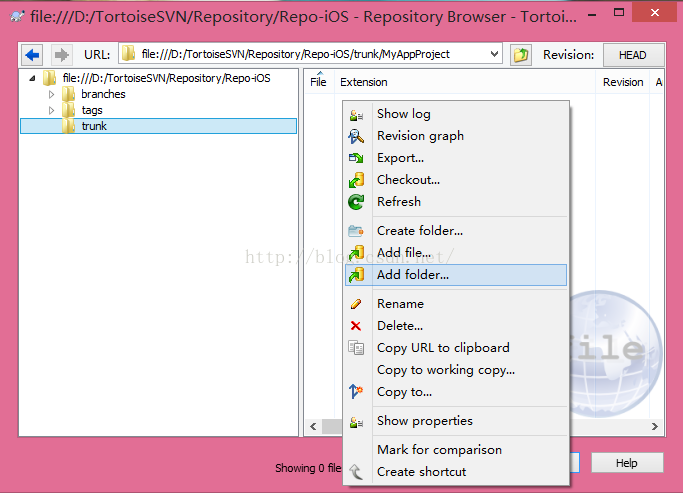Minimize the Repository Browser window
Image resolution: width=683 pixels, height=493 pixels.
coord(592,15)
